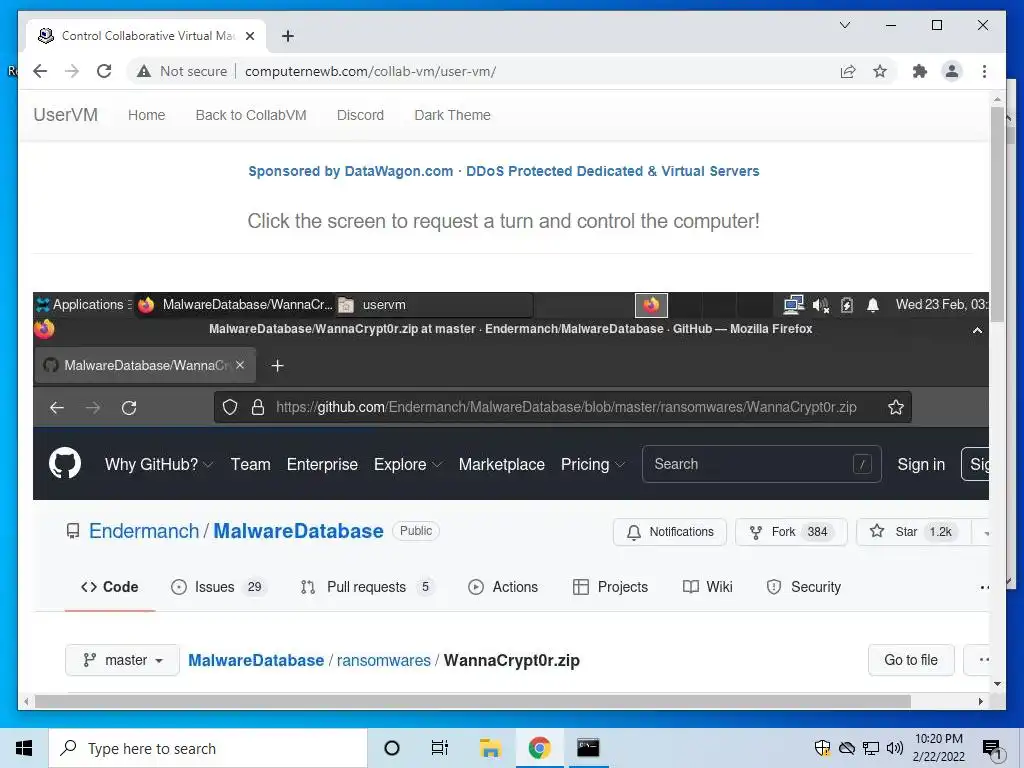The image size is (1024, 768).
Task: Star the MalwareDatabase repository
Action: click(913, 532)
